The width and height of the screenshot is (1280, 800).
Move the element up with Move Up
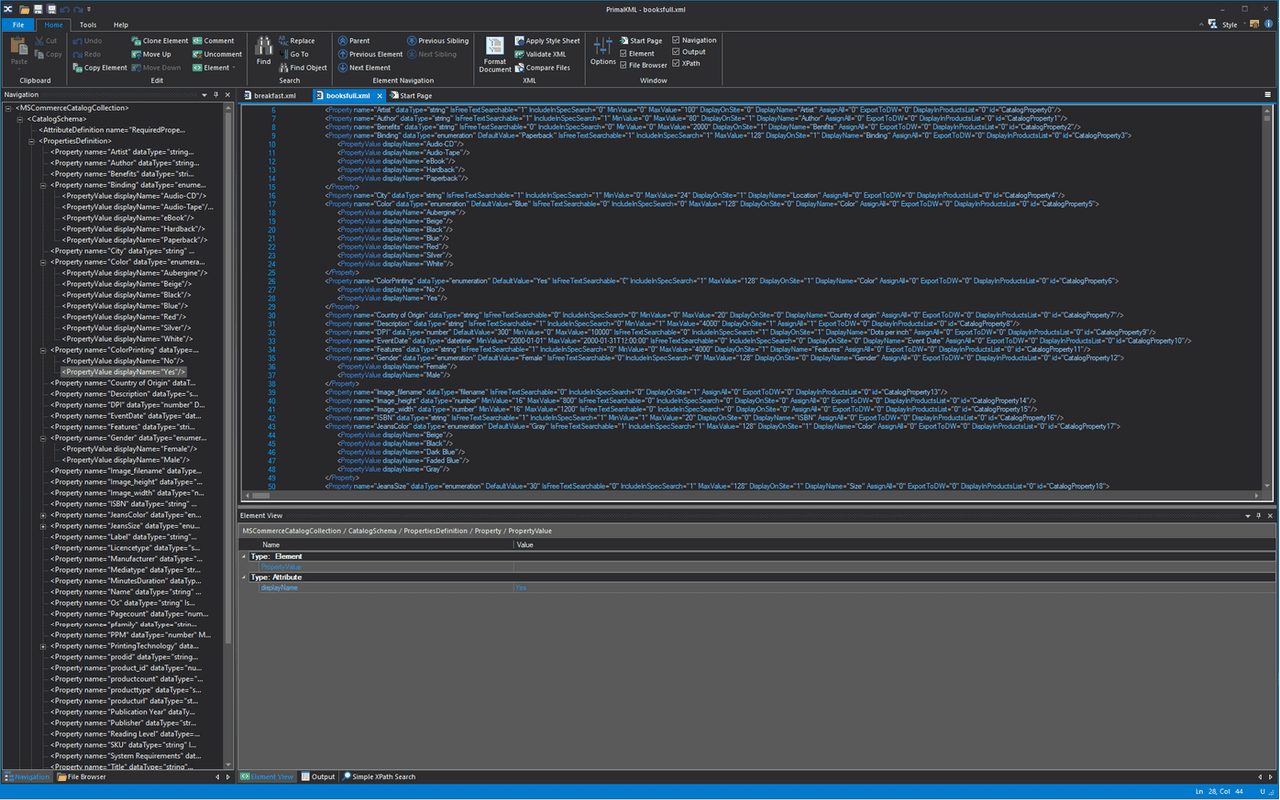[151, 54]
